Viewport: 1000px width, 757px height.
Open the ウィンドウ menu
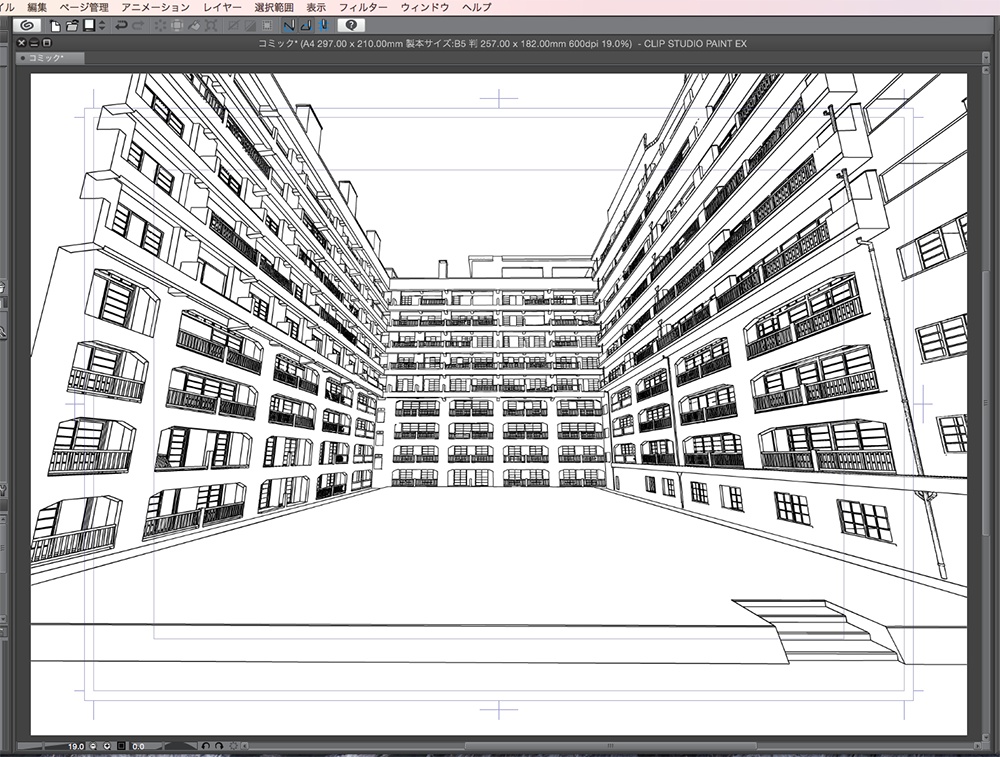tap(425, 7)
